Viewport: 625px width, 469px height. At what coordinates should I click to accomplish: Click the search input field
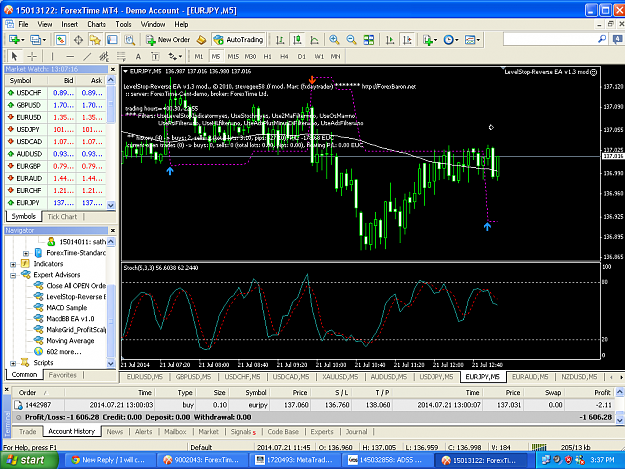point(550,39)
